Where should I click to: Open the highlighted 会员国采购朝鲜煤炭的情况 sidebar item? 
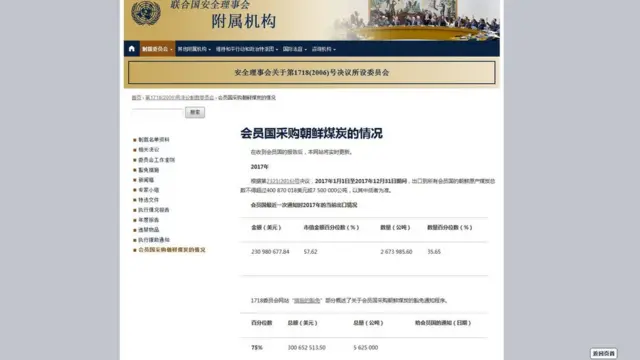[x=171, y=250]
